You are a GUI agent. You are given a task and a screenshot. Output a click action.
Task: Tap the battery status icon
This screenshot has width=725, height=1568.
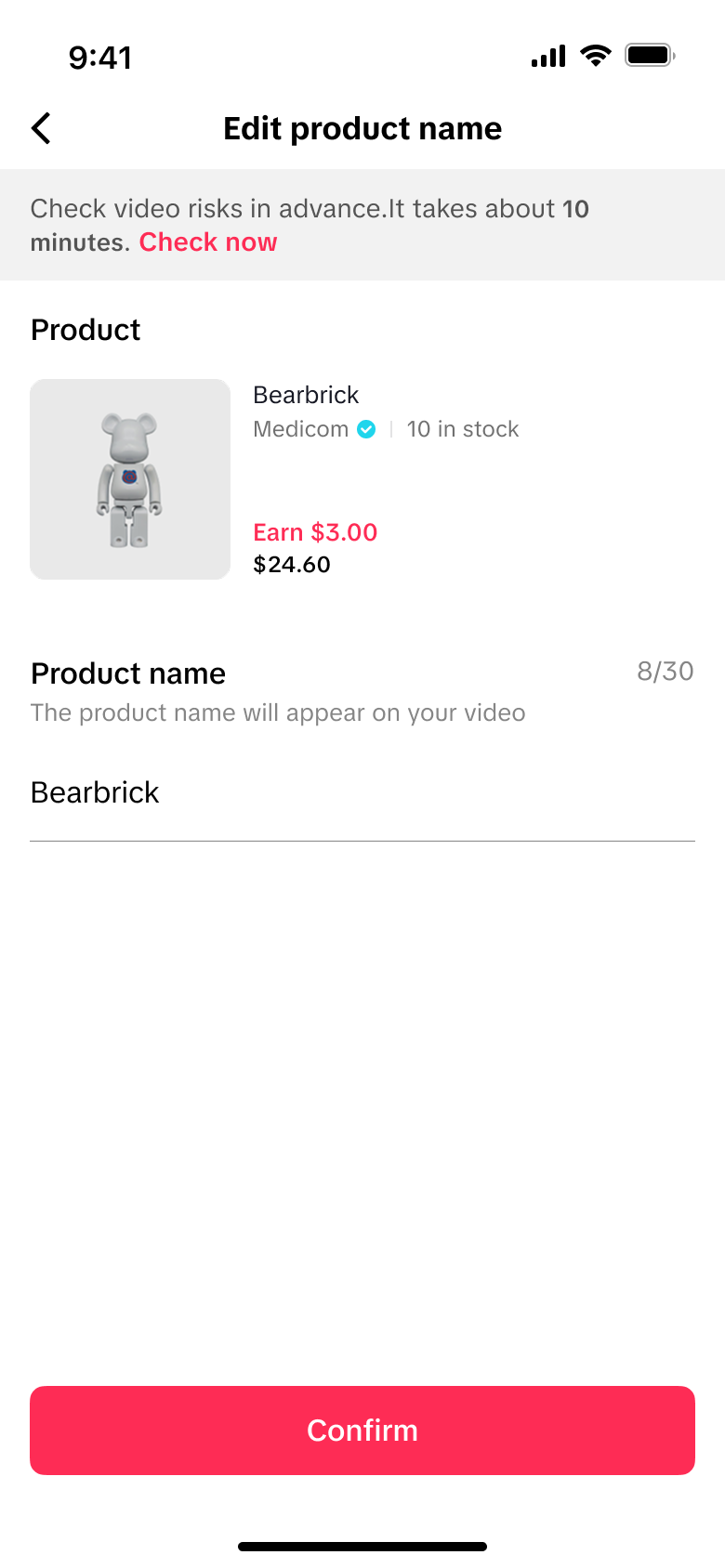click(x=649, y=56)
